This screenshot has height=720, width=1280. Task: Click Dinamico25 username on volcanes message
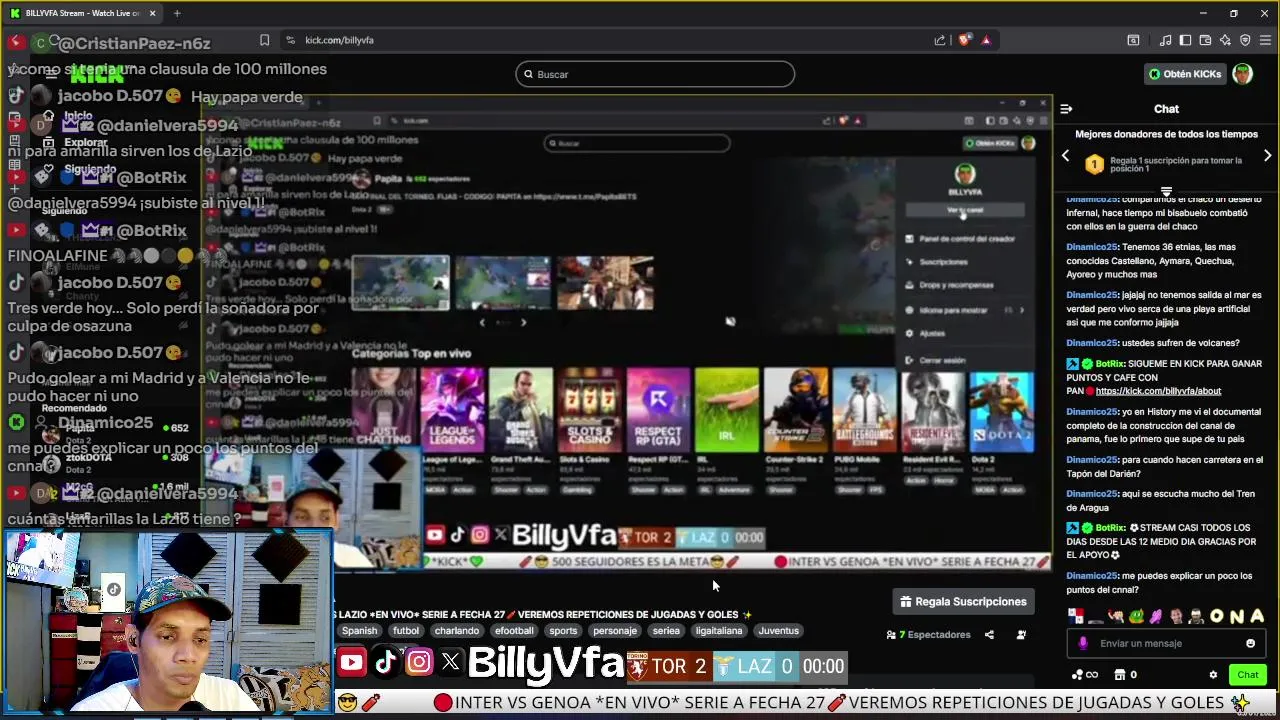click(1091, 343)
